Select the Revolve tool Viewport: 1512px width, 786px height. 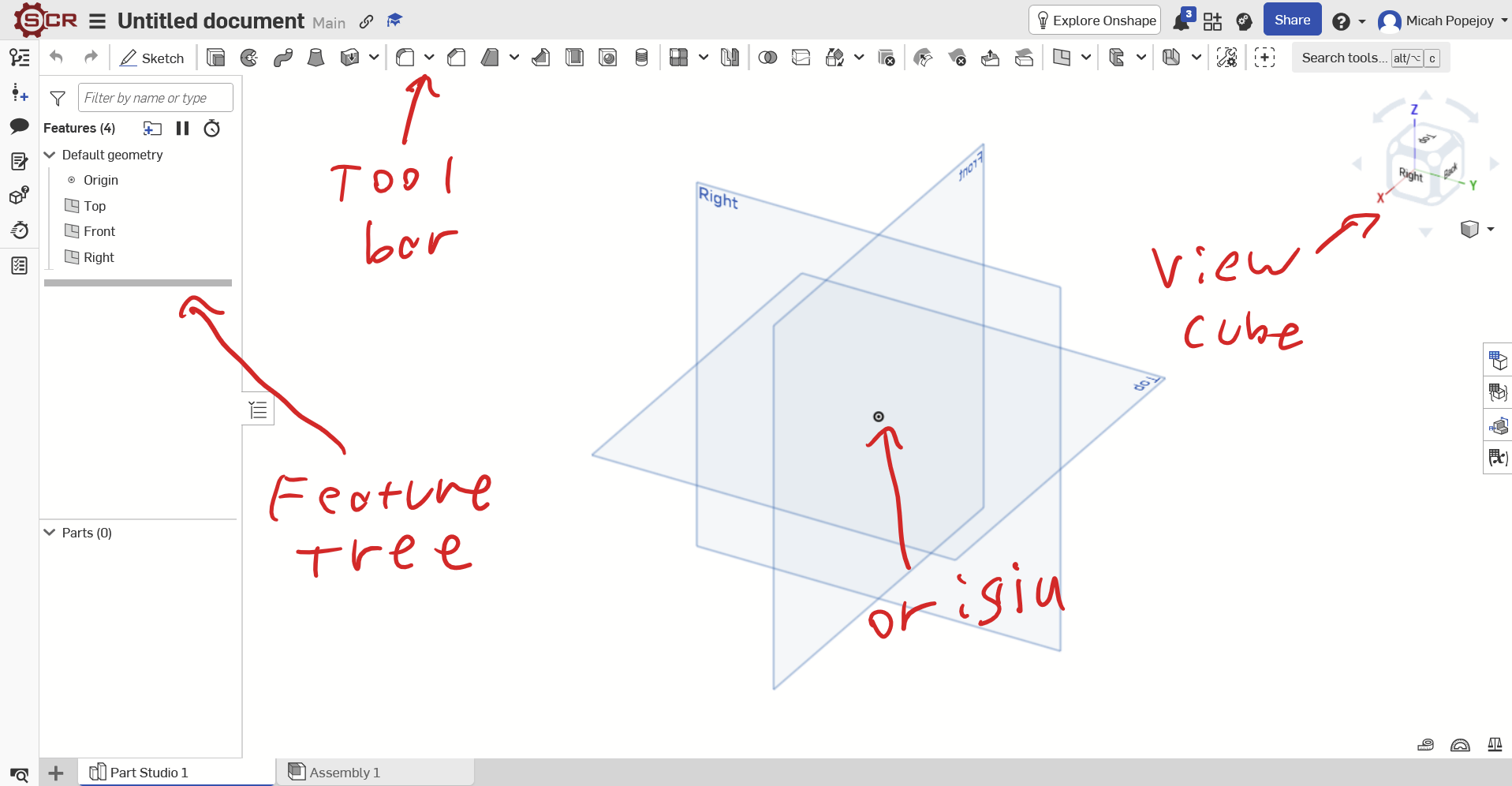coord(249,58)
